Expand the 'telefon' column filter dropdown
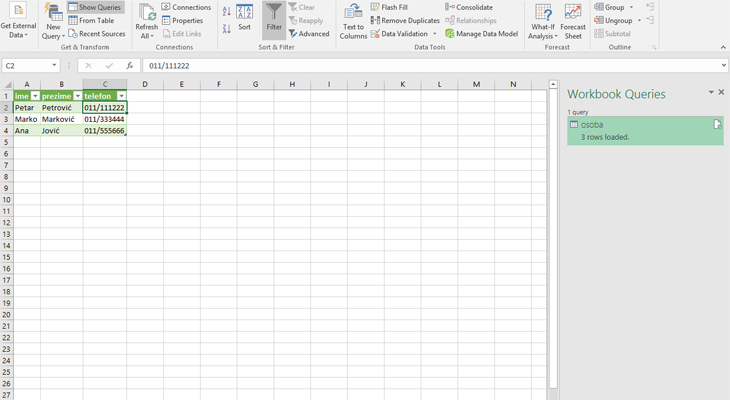This screenshot has width=730, height=400. click(121, 96)
